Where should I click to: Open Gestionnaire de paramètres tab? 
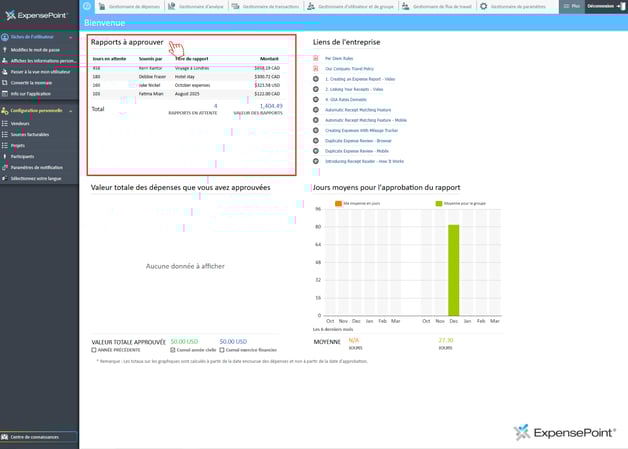point(513,6)
